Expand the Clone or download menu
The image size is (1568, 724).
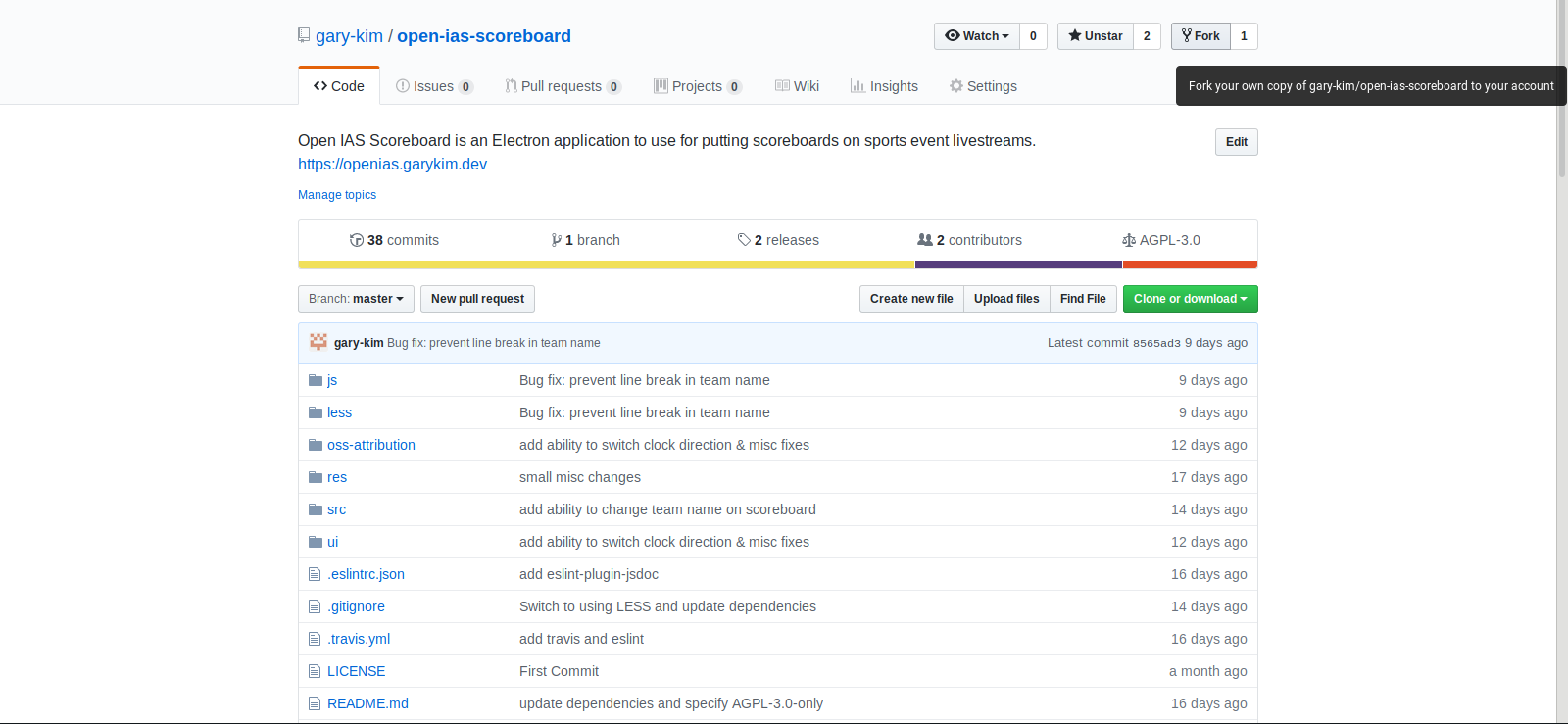(x=1191, y=299)
